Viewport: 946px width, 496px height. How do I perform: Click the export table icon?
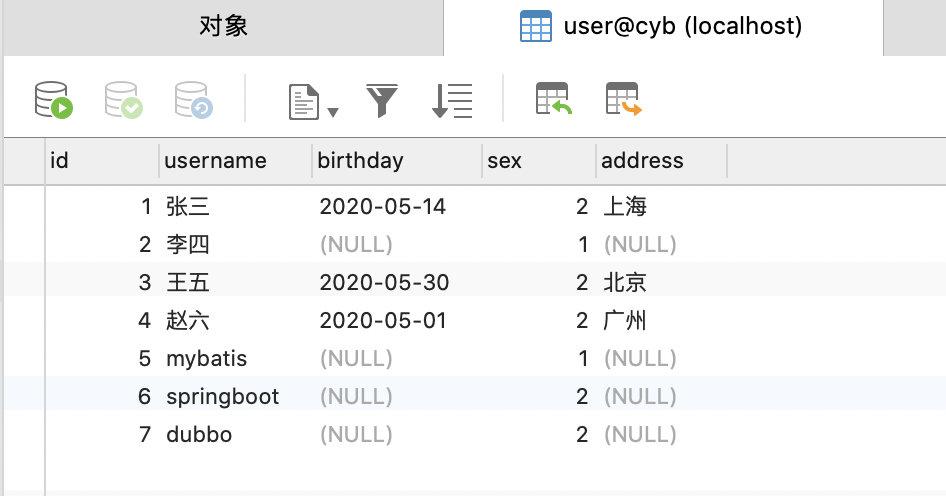click(622, 100)
